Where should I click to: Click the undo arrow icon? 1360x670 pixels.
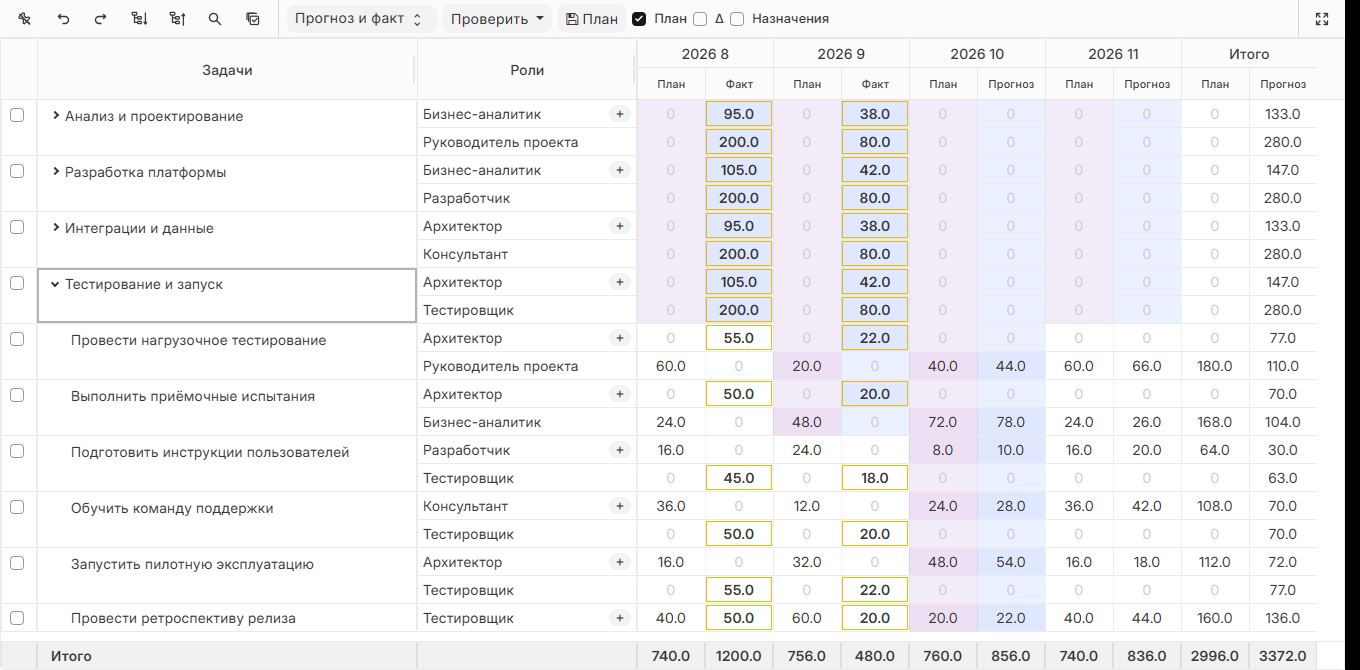pyautogui.click(x=63, y=19)
